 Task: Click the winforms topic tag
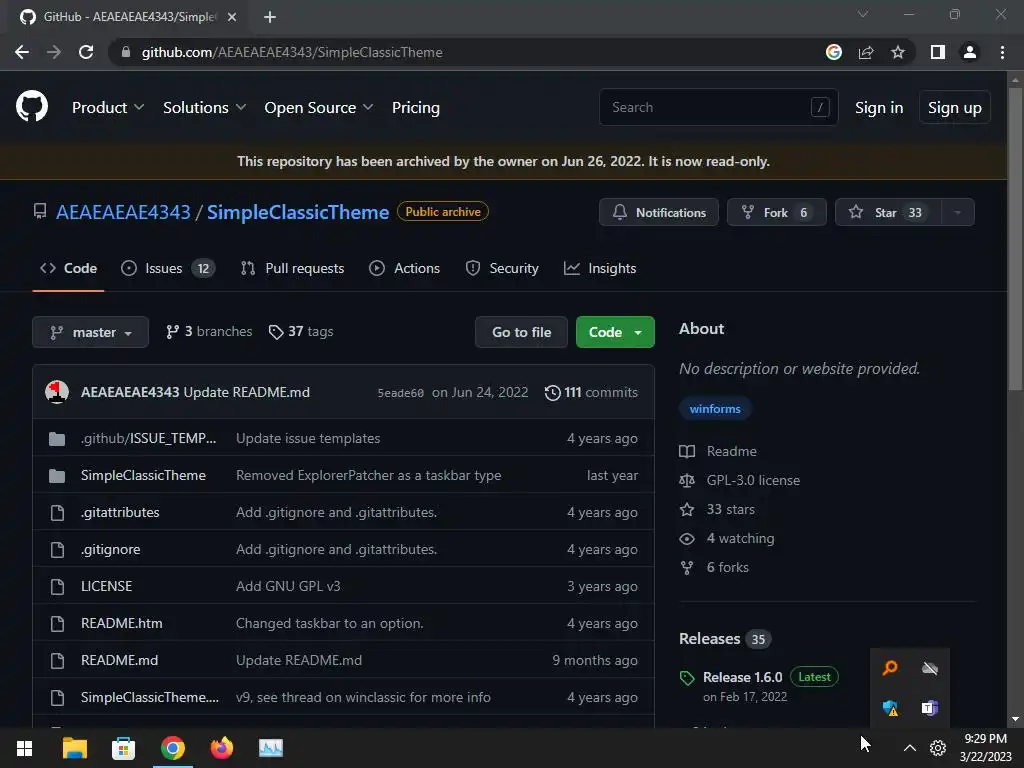[x=715, y=409]
